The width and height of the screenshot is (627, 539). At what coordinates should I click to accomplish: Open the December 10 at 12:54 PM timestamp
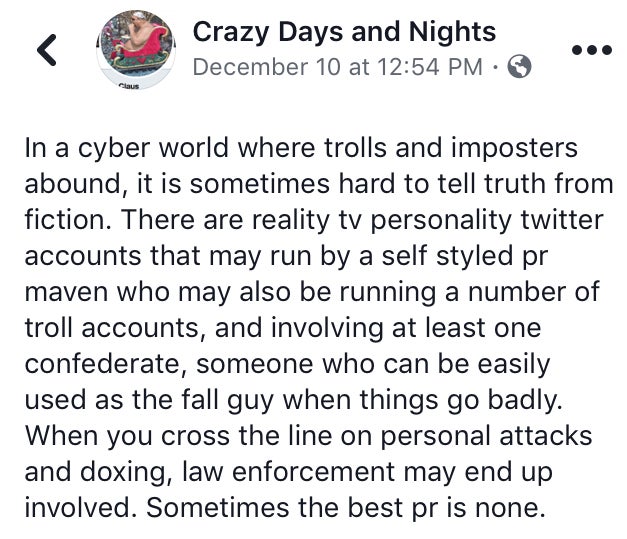point(338,67)
